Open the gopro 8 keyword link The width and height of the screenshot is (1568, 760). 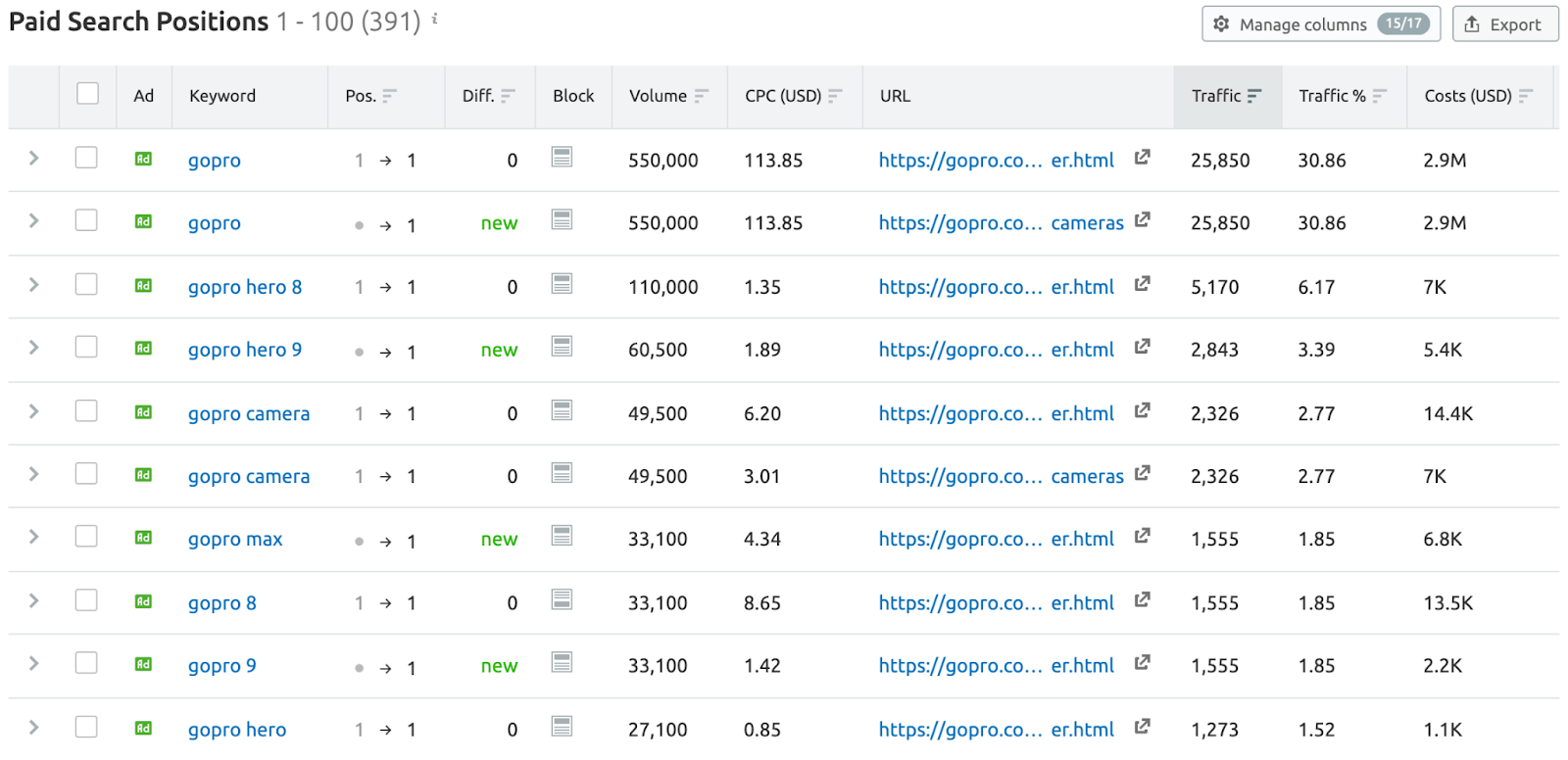(x=222, y=603)
